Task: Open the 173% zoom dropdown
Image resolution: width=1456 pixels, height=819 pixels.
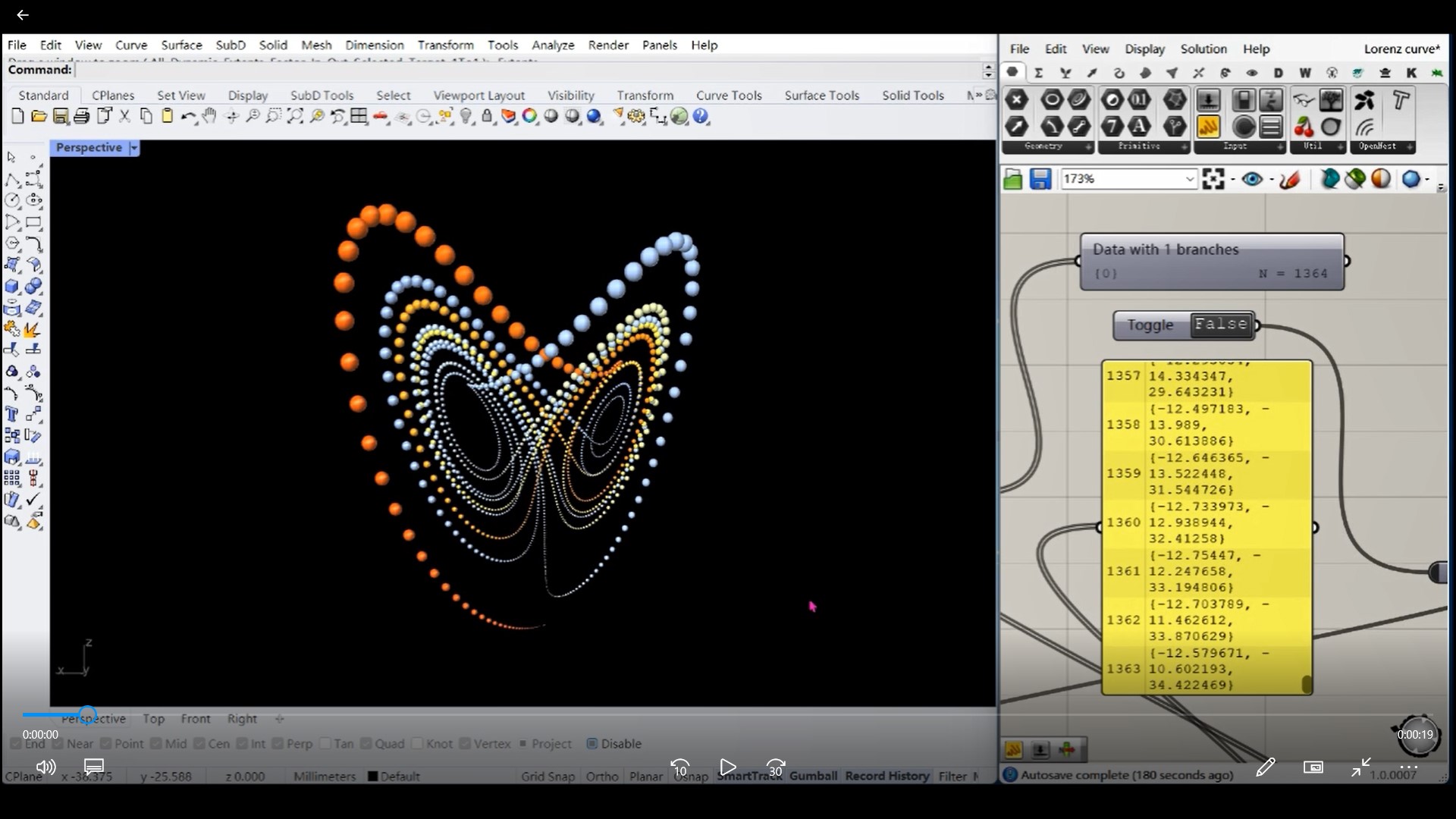Action: click(1189, 179)
